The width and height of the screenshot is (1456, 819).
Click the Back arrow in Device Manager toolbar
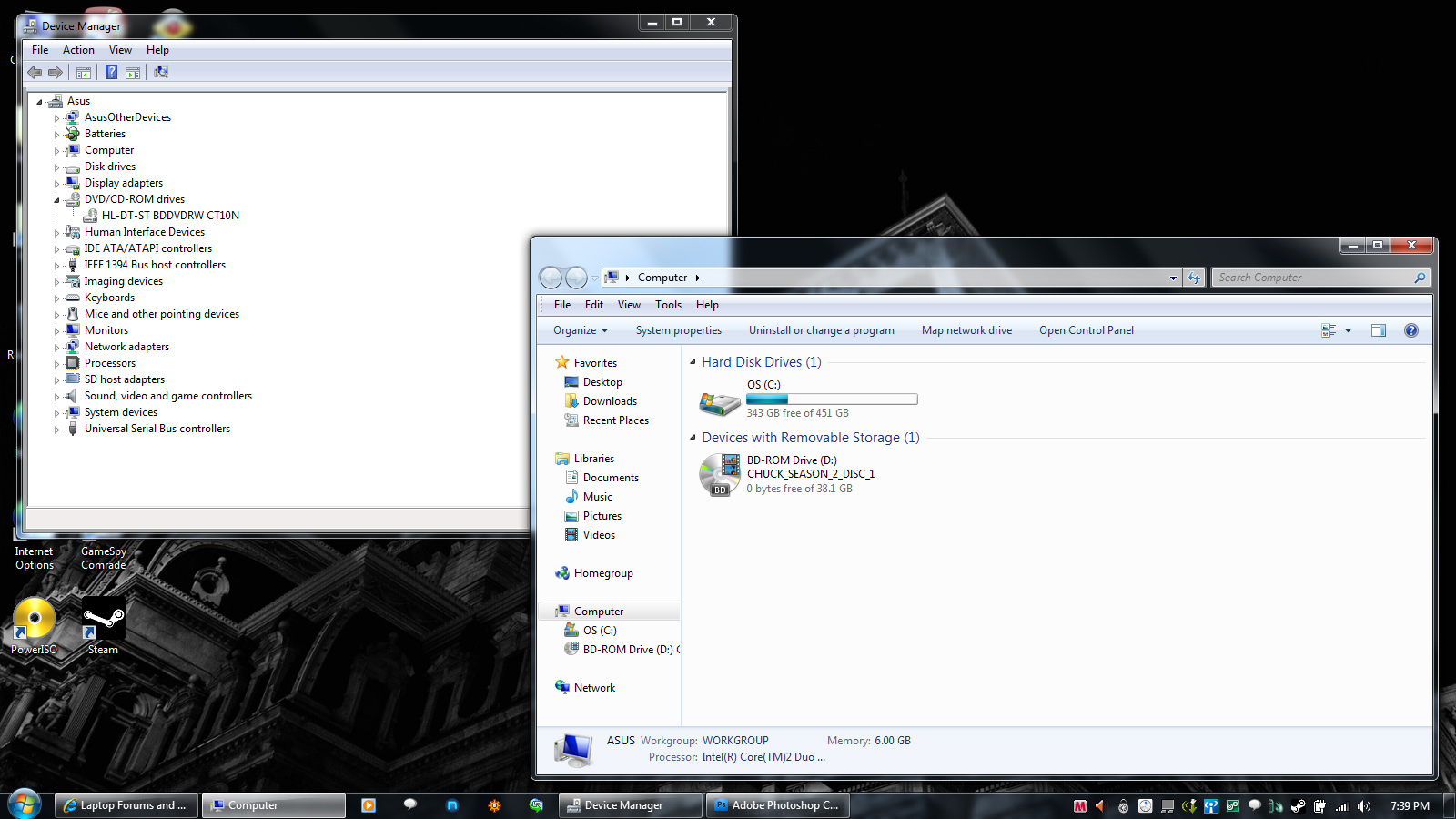click(35, 72)
